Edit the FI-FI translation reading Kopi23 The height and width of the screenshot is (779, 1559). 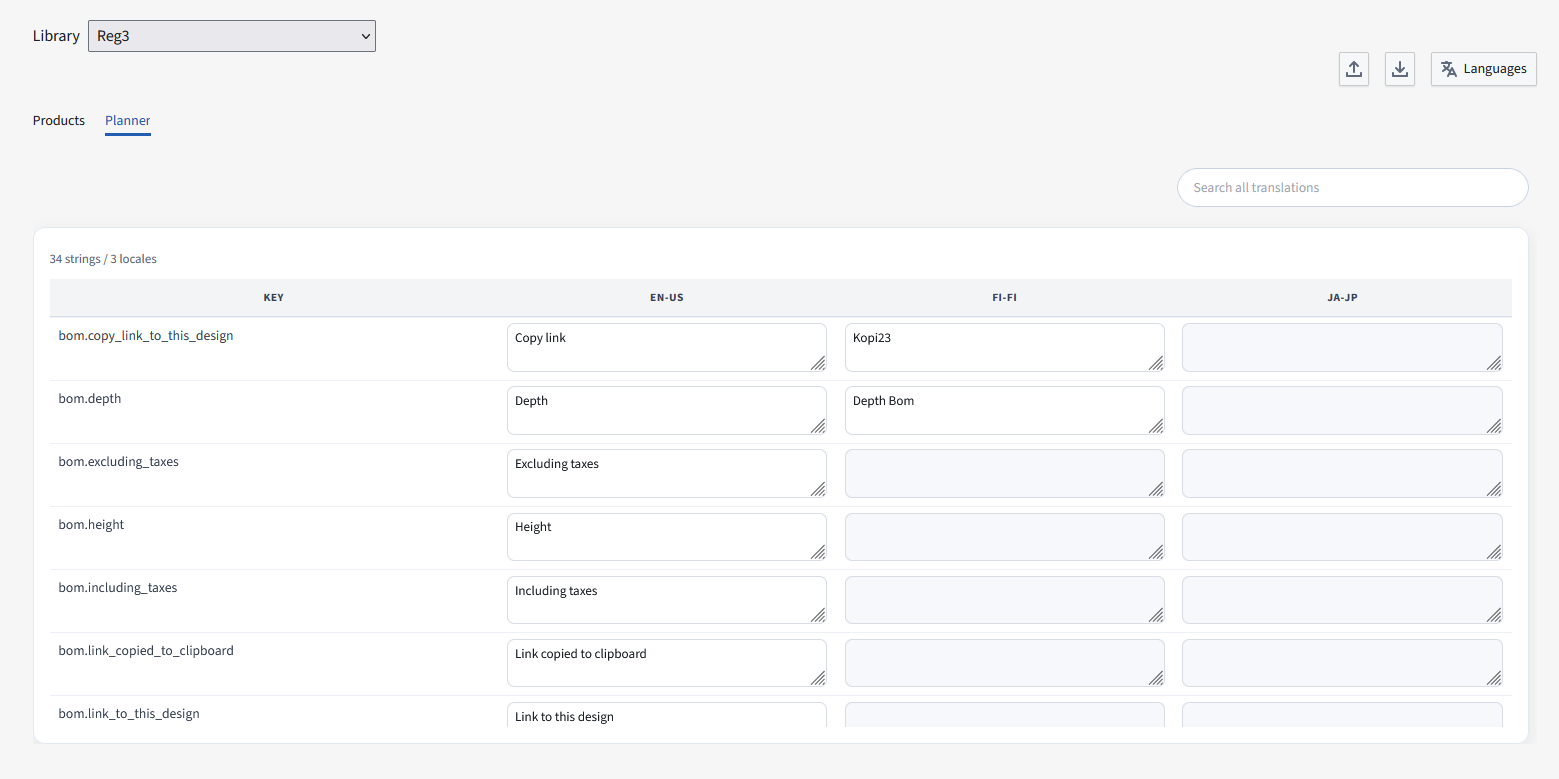1004,347
